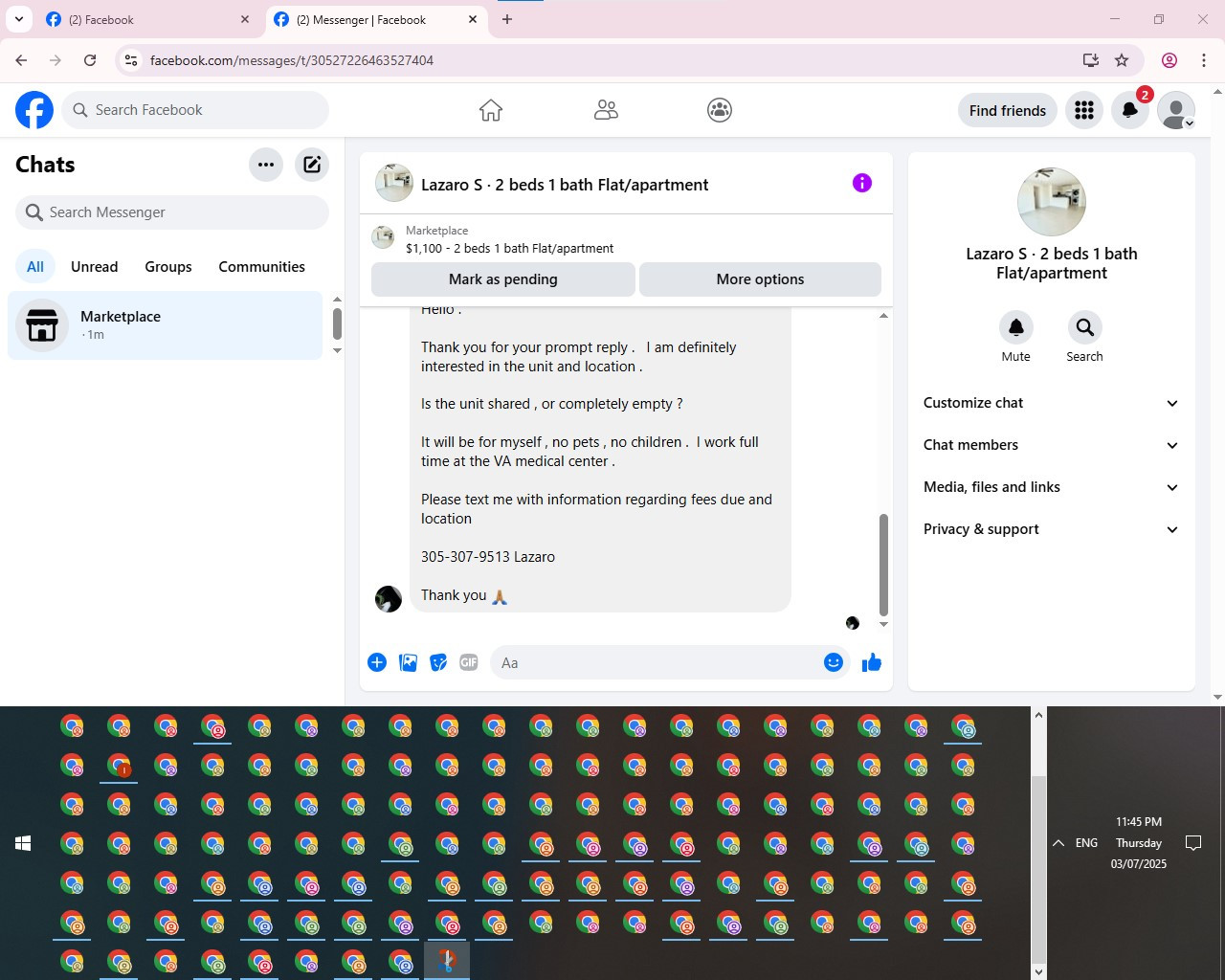Reload the page with the refresh icon
This screenshot has width=1225, height=980.
[x=90, y=60]
